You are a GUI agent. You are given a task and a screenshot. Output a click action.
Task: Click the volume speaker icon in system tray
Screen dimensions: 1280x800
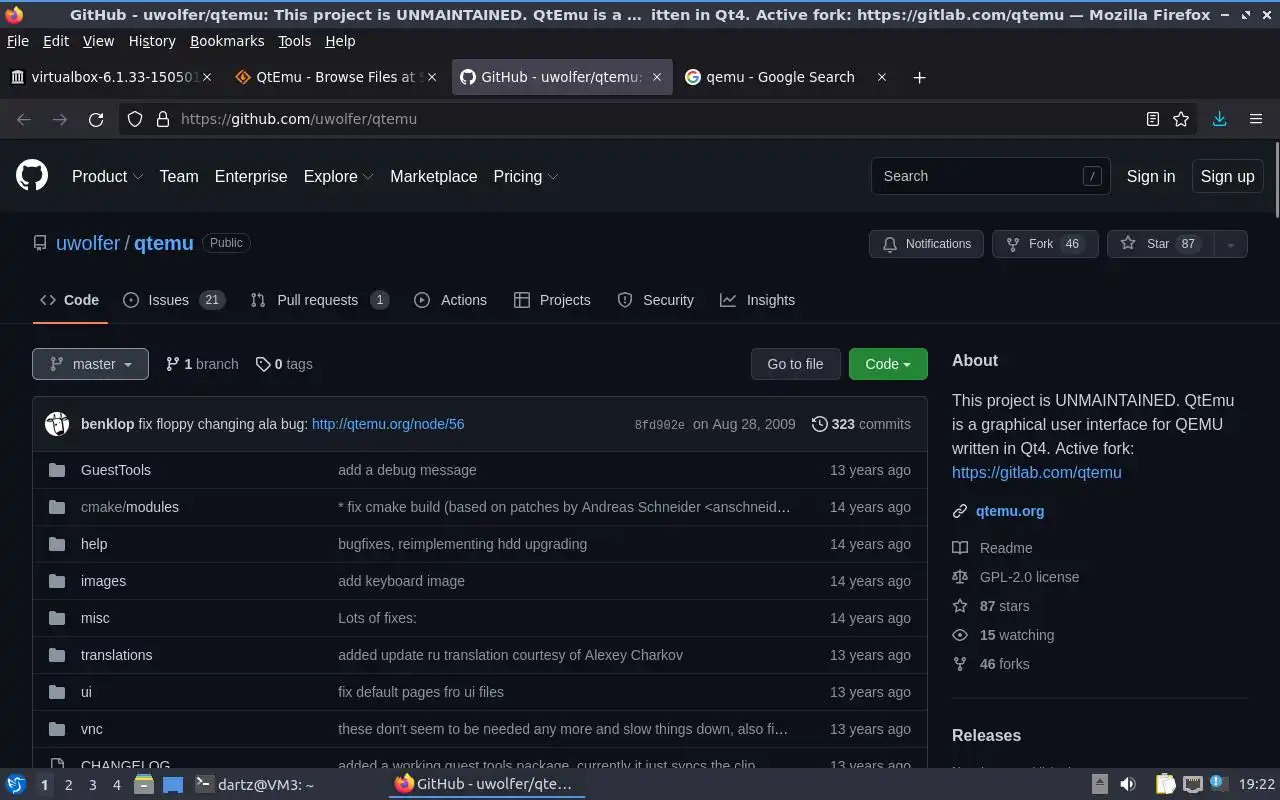coord(1128,785)
